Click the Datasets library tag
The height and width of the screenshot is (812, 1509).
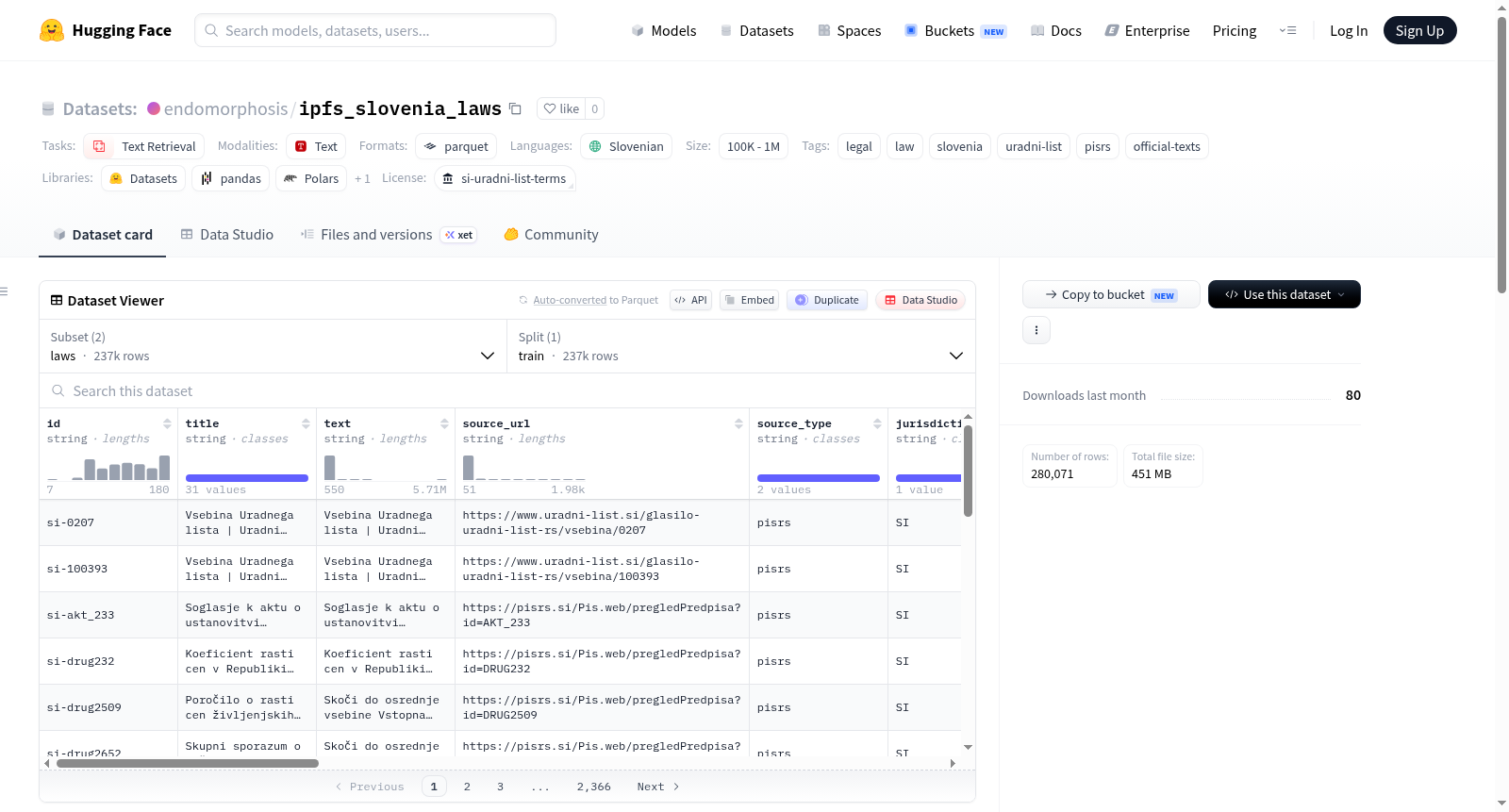pyautogui.click(x=143, y=178)
